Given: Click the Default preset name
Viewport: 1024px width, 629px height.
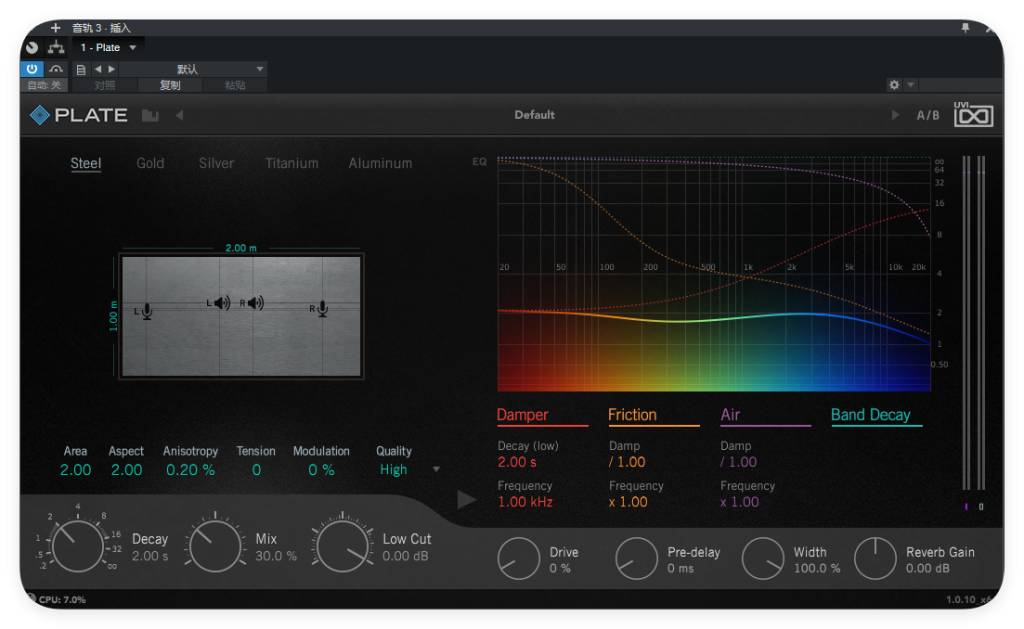Looking at the screenshot, I should (534, 115).
